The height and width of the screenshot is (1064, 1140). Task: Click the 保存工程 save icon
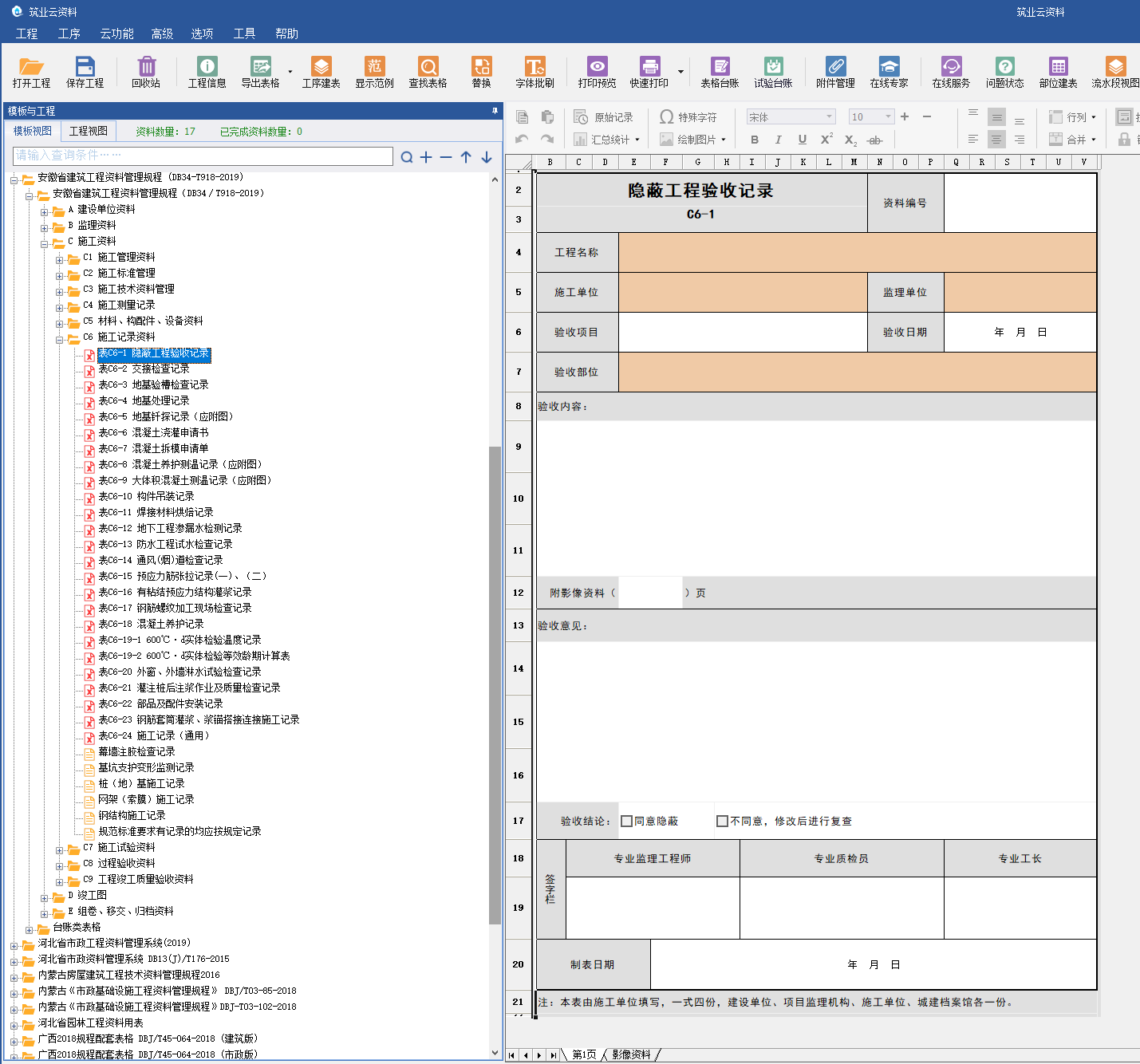(x=85, y=72)
